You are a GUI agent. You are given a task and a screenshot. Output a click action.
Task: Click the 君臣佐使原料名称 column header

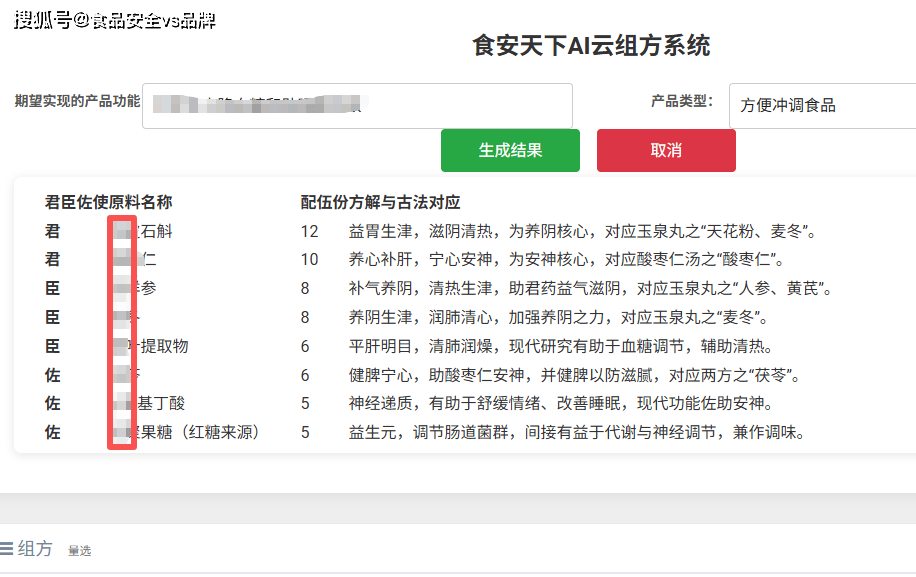108,202
